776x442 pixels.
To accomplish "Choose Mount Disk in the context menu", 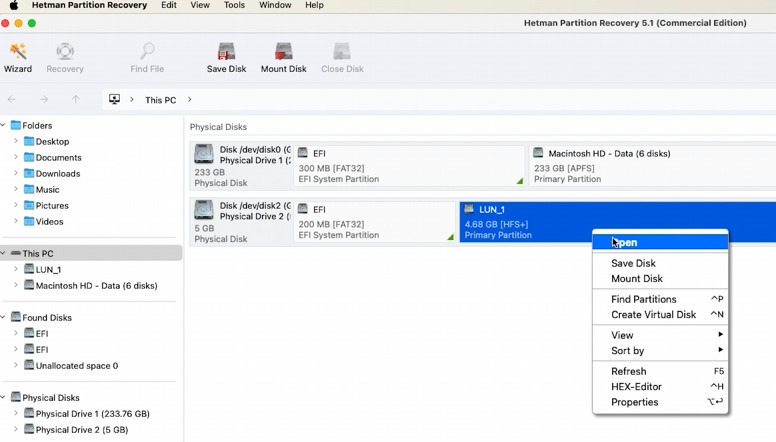I will 660,279.
